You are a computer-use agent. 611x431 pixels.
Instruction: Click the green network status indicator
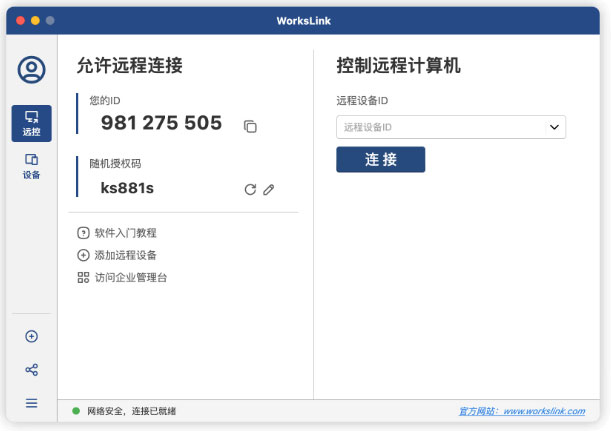coord(76,411)
